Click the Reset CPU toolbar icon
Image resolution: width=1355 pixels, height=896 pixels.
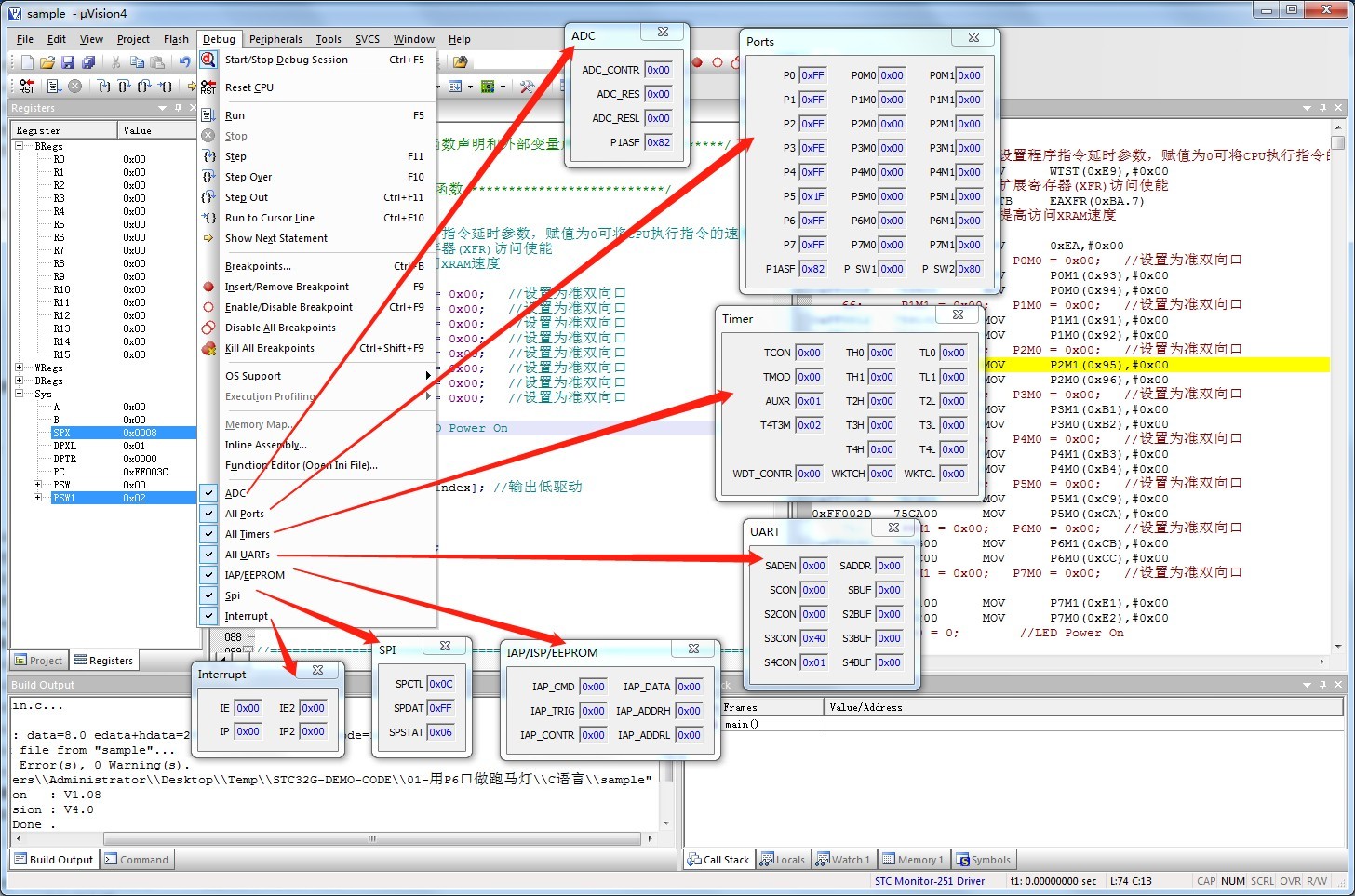[x=27, y=87]
